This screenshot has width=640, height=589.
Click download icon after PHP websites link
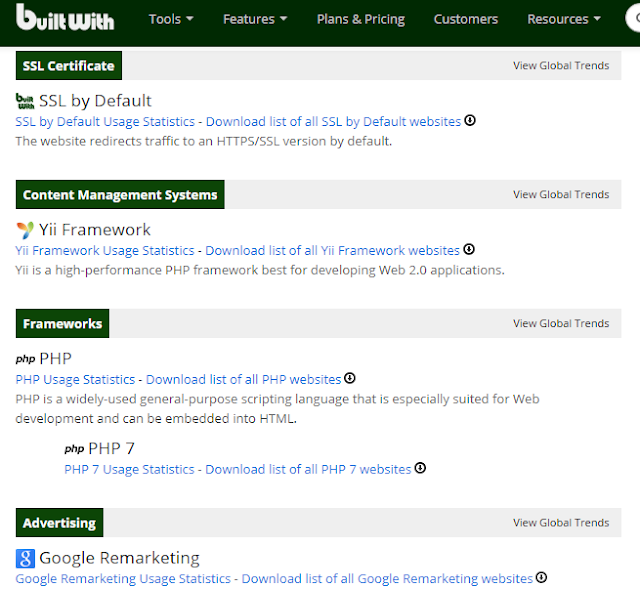[350, 378]
